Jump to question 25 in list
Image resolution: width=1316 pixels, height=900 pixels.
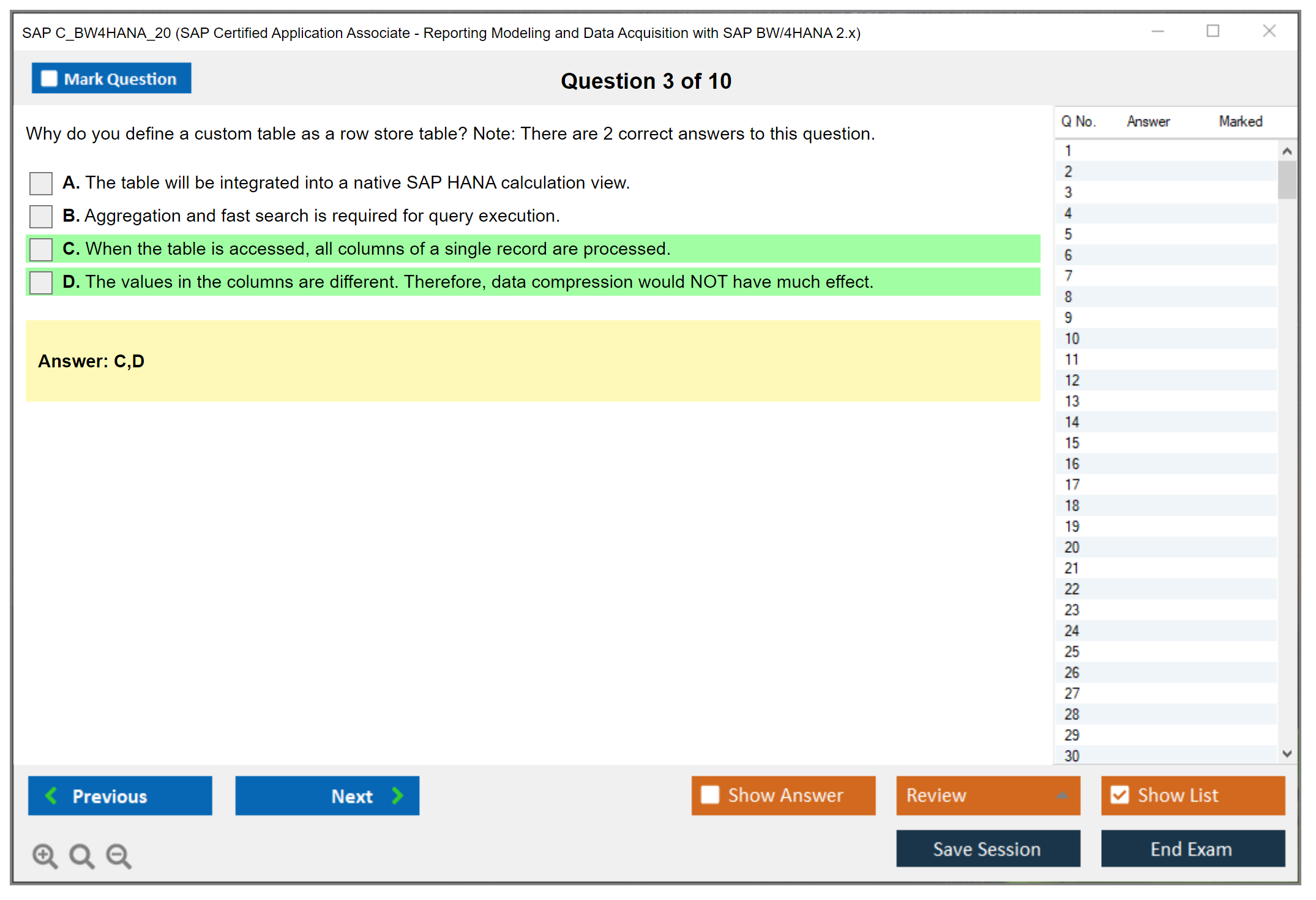tap(1072, 651)
